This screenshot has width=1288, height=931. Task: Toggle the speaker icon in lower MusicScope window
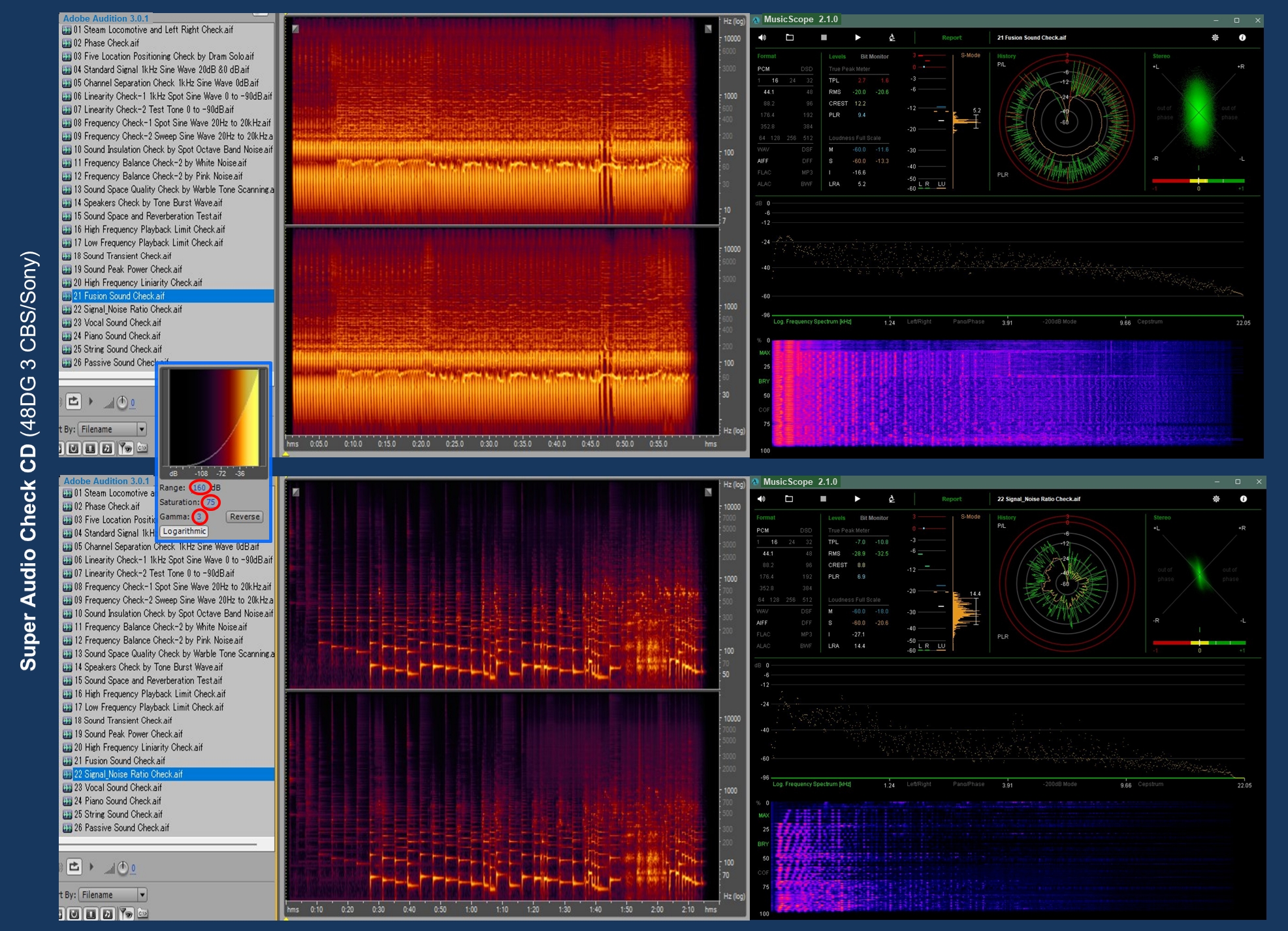click(x=762, y=499)
